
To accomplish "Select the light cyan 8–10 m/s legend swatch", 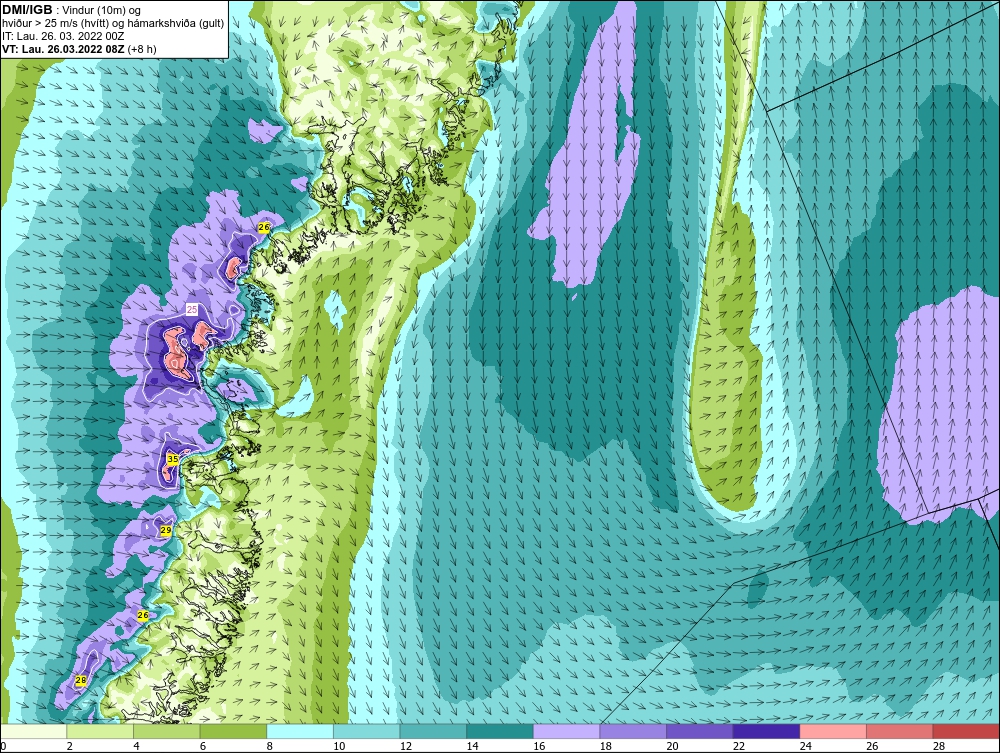I will pos(300,731).
